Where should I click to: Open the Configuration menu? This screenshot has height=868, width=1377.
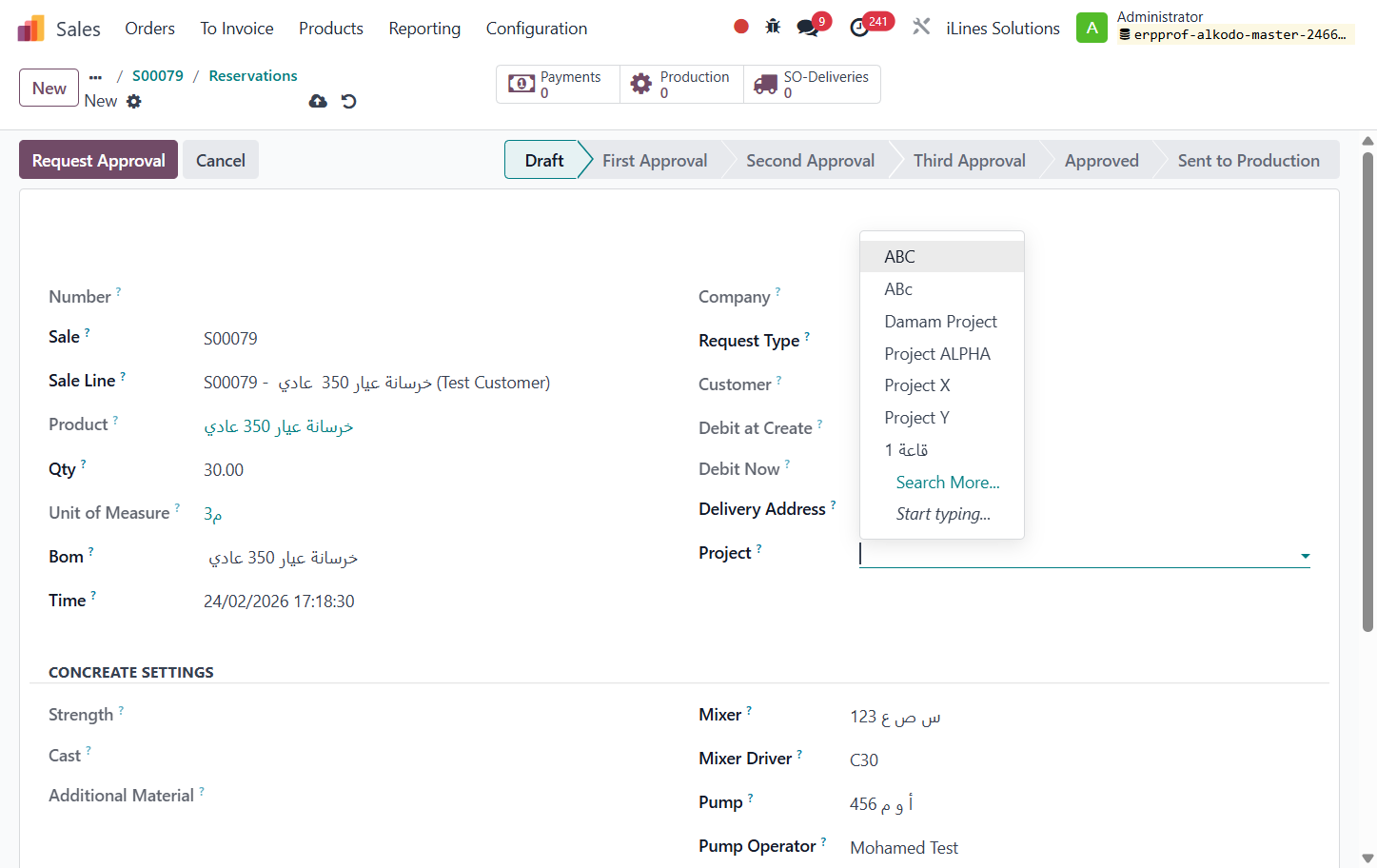[537, 29]
